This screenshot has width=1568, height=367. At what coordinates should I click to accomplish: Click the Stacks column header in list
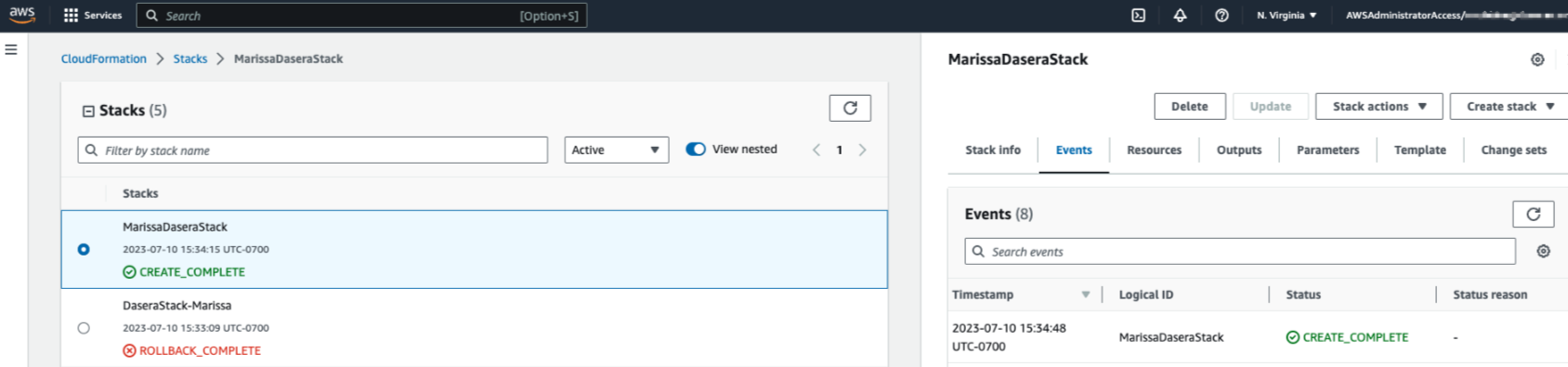point(140,193)
